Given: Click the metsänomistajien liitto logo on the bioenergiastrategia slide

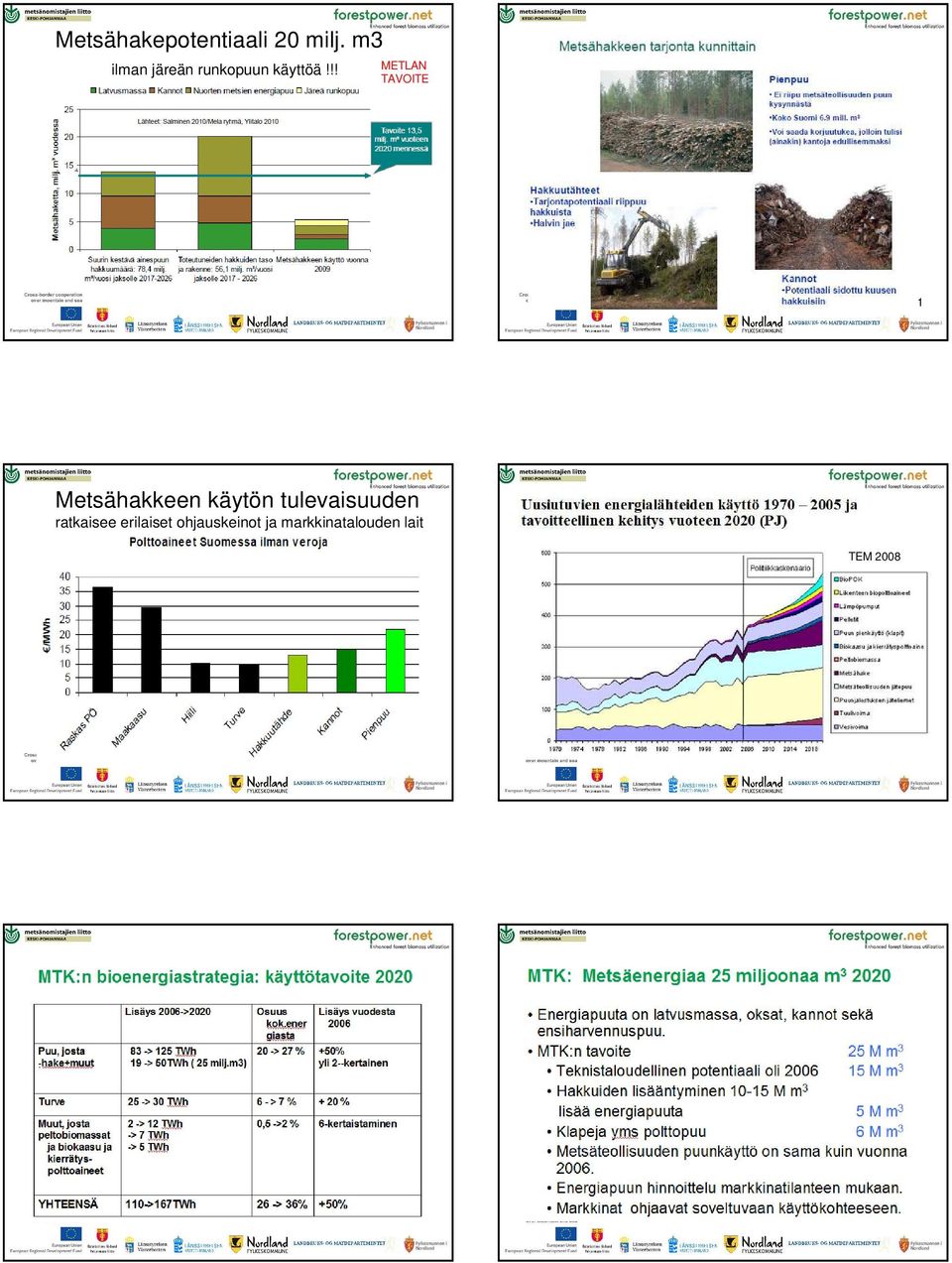Looking at the screenshot, I should pyautogui.click(x=49, y=936).
